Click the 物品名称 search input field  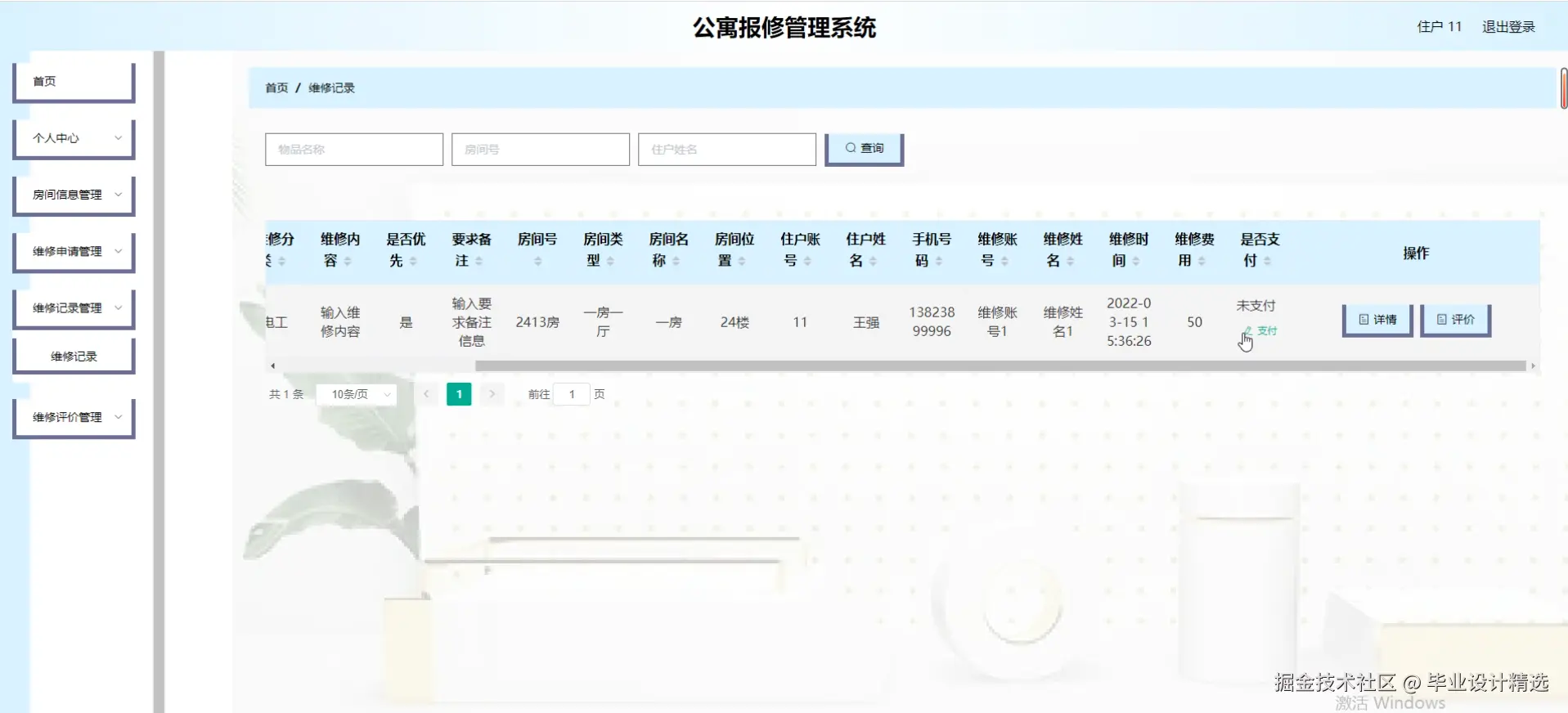point(354,150)
